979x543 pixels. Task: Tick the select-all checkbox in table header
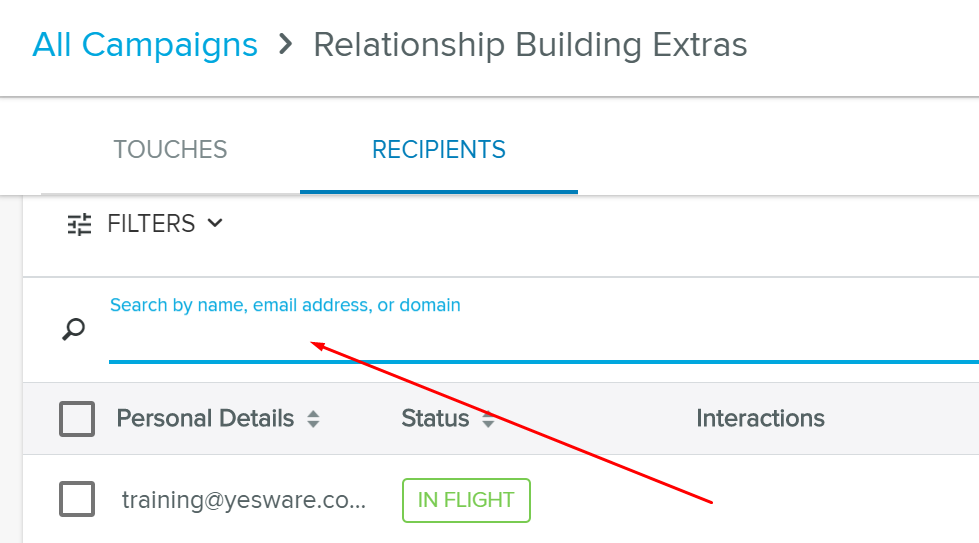tap(77, 419)
